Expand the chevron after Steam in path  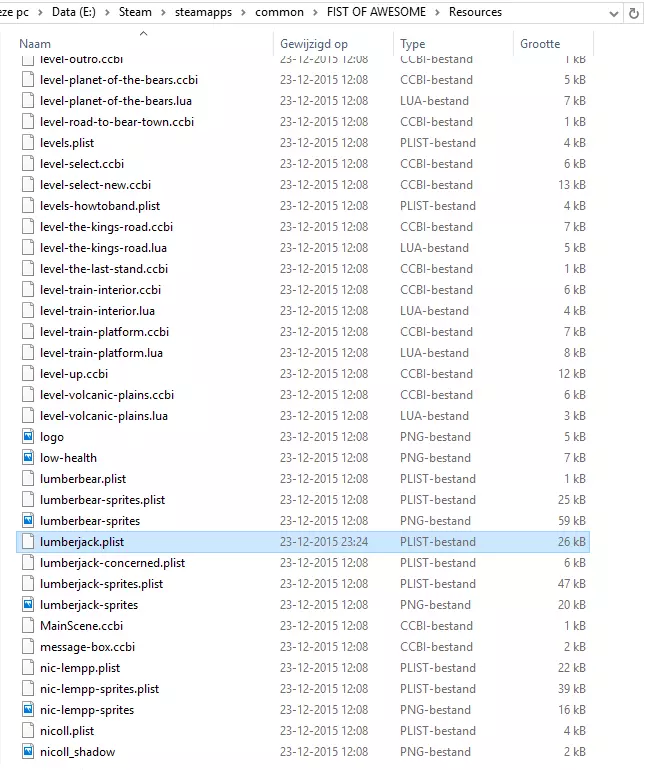click(163, 13)
